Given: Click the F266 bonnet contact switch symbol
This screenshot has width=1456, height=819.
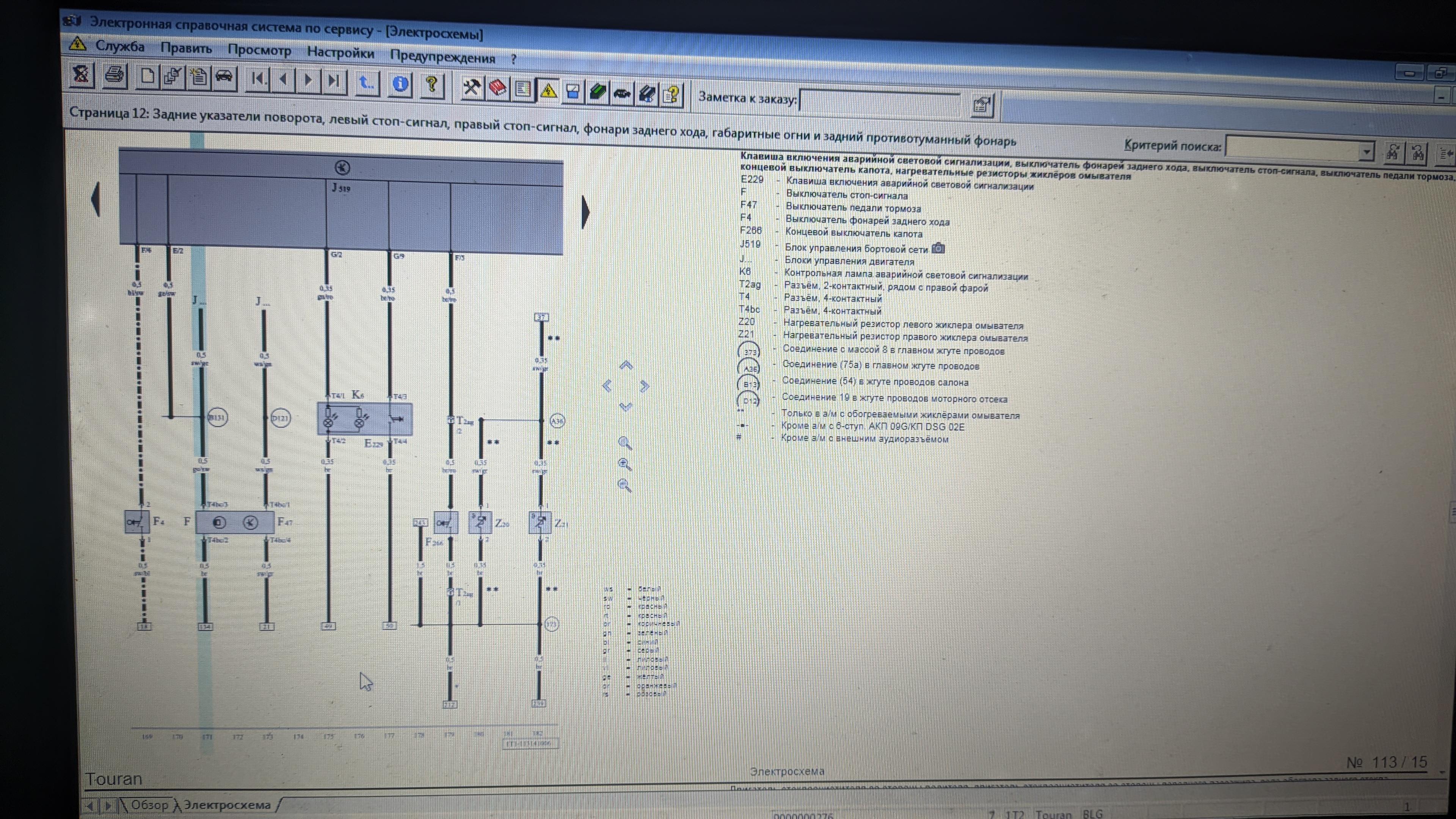Looking at the screenshot, I should (x=446, y=523).
